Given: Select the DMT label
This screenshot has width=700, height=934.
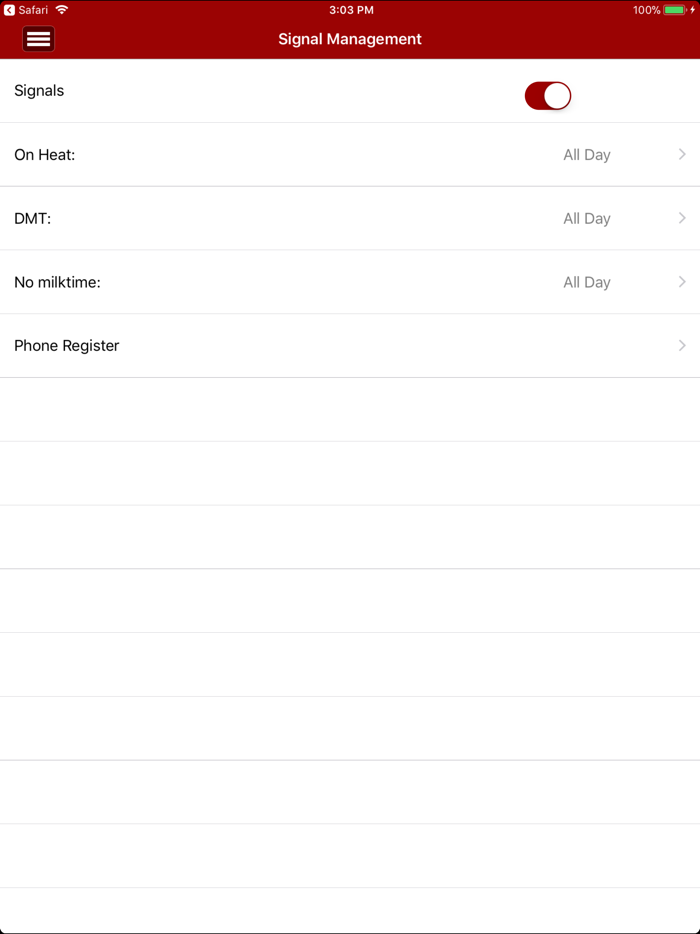Looking at the screenshot, I should [33, 218].
